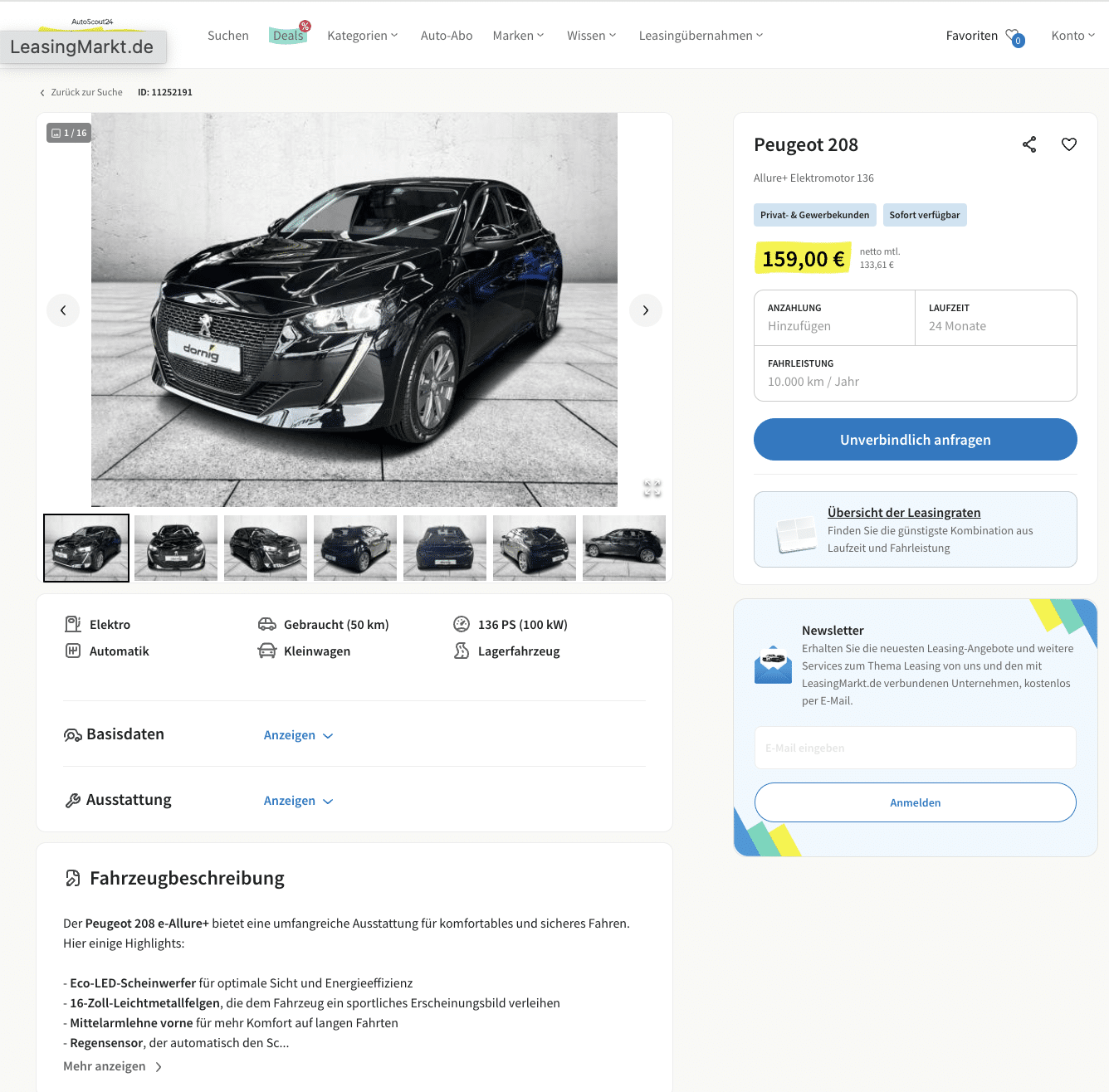Click the netto mtl. 133,61 € text
The height and width of the screenshot is (1092, 1109).
pos(880,258)
